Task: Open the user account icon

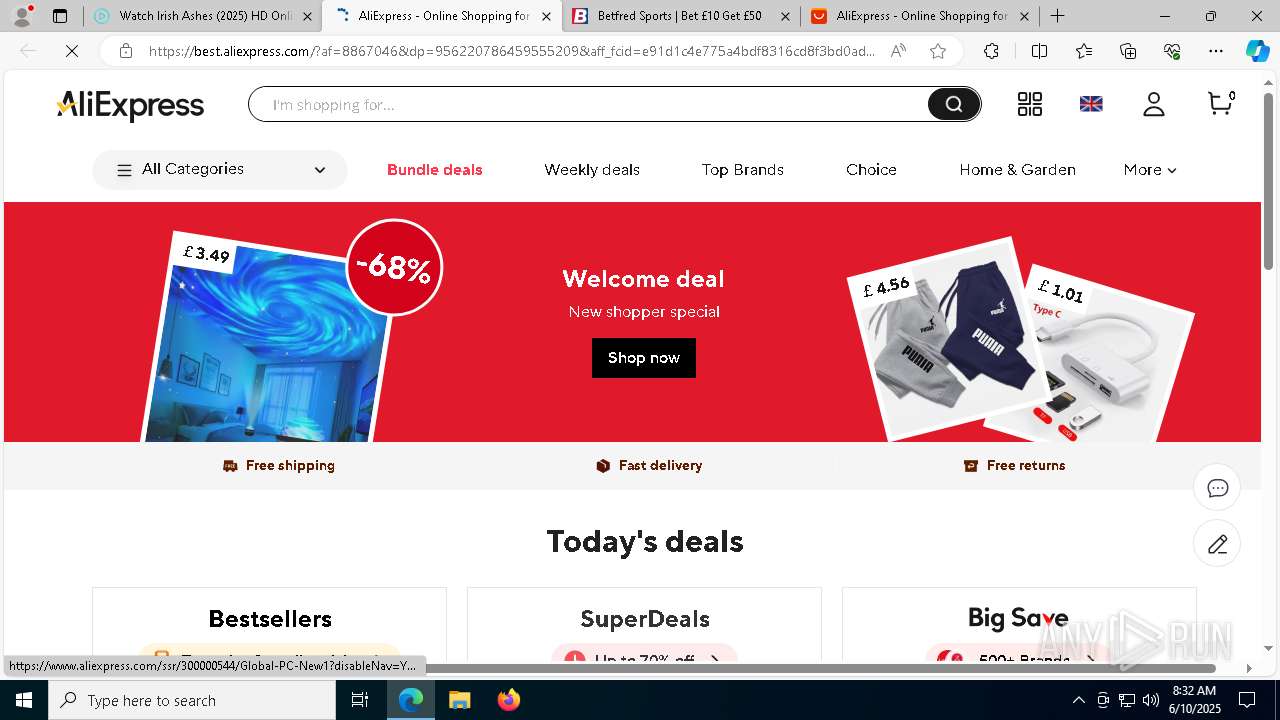Action: pos(1154,104)
